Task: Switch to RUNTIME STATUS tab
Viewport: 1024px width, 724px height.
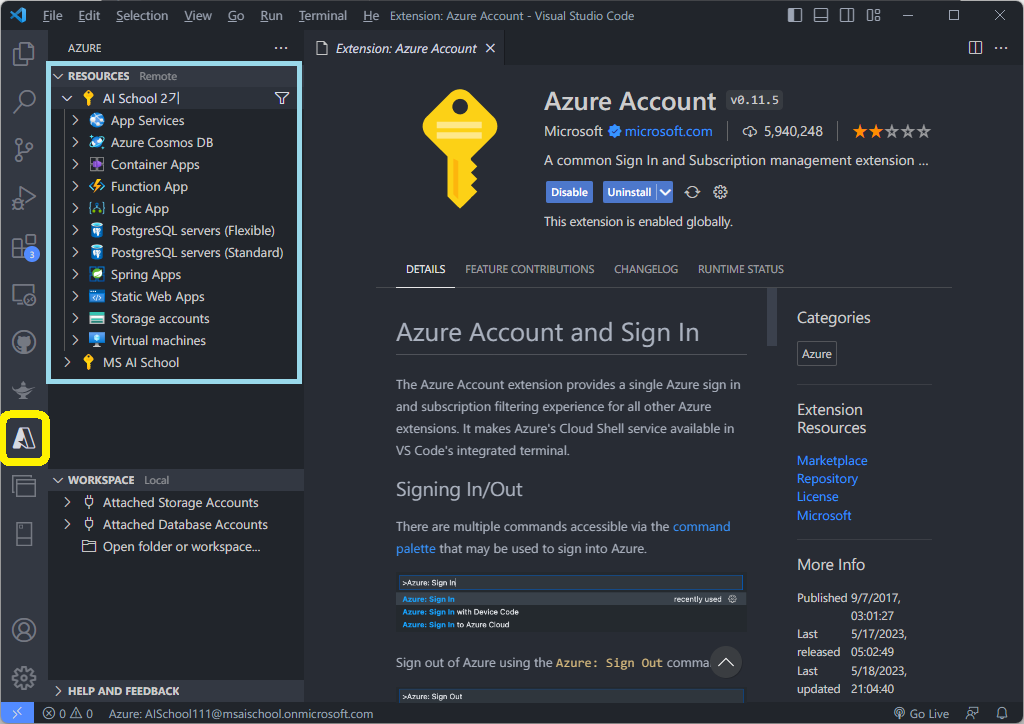Action: pyautogui.click(x=741, y=269)
